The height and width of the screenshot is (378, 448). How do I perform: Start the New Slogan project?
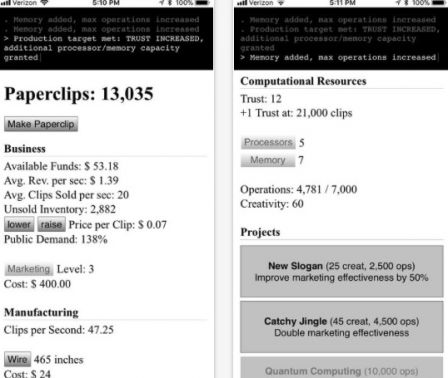[x=342, y=271]
